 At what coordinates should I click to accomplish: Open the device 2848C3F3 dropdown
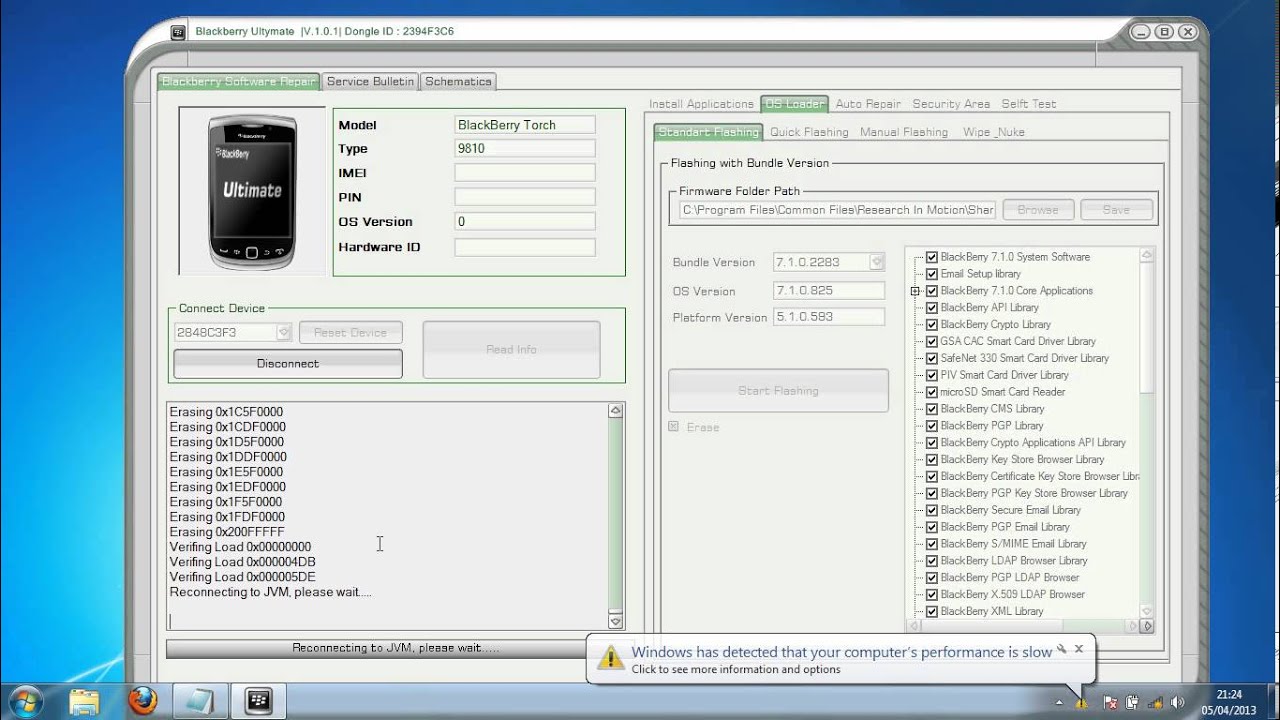[283, 332]
